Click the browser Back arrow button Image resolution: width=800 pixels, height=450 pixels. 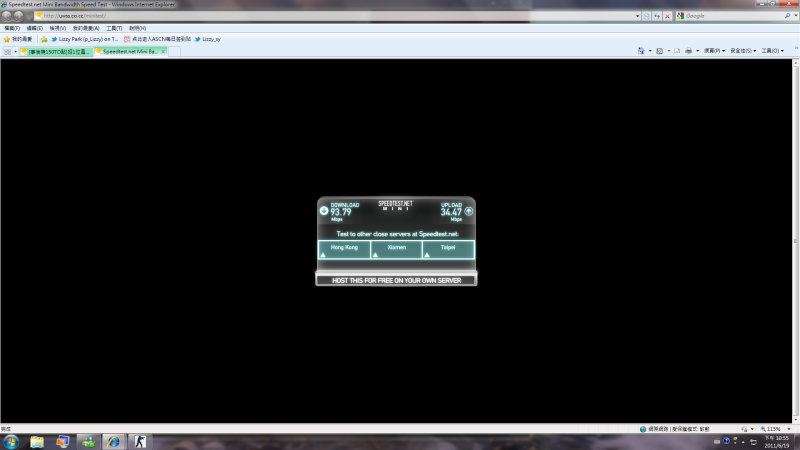(7, 16)
